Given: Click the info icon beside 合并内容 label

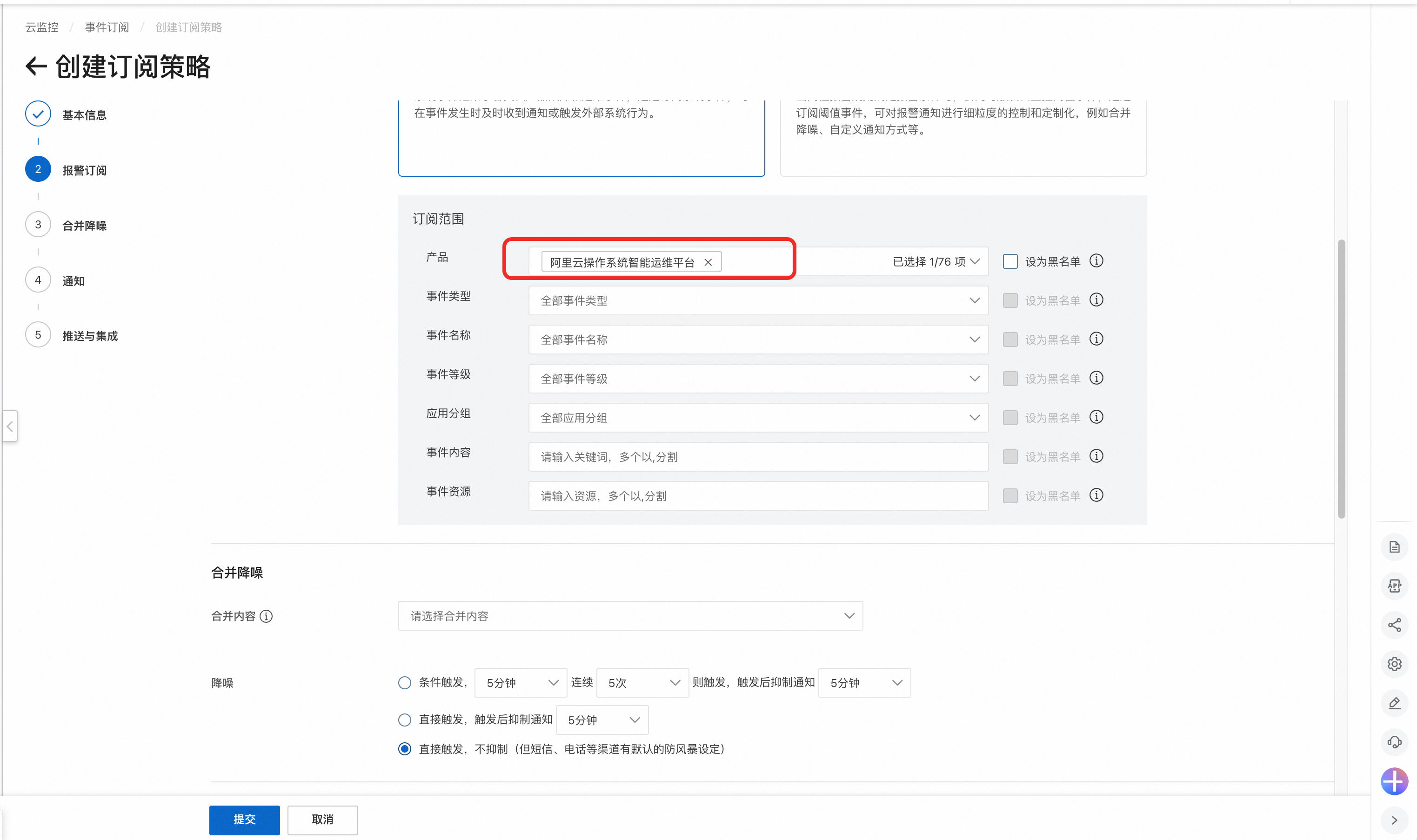Looking at the screenshot, I should [x=266, y=616].
